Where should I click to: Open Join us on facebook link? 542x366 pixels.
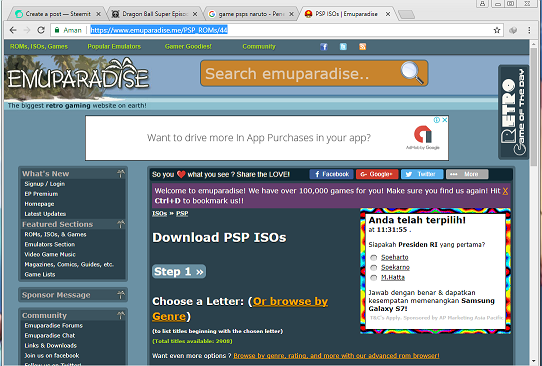tap(52, 356)
